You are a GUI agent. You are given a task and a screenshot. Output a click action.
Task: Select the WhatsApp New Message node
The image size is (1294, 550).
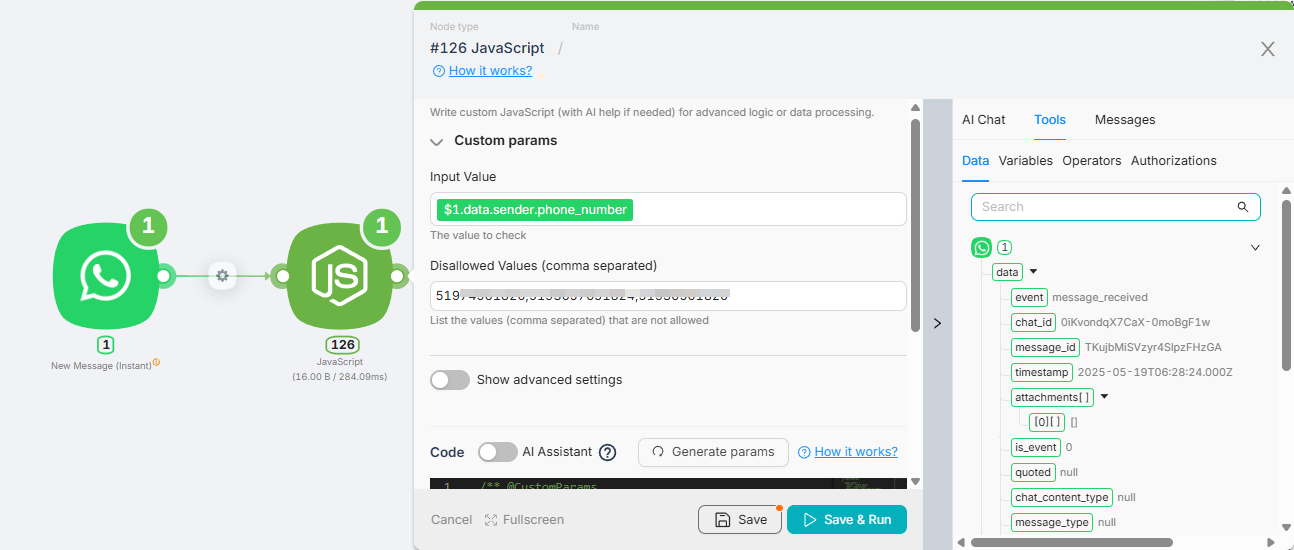coord(106,275)
